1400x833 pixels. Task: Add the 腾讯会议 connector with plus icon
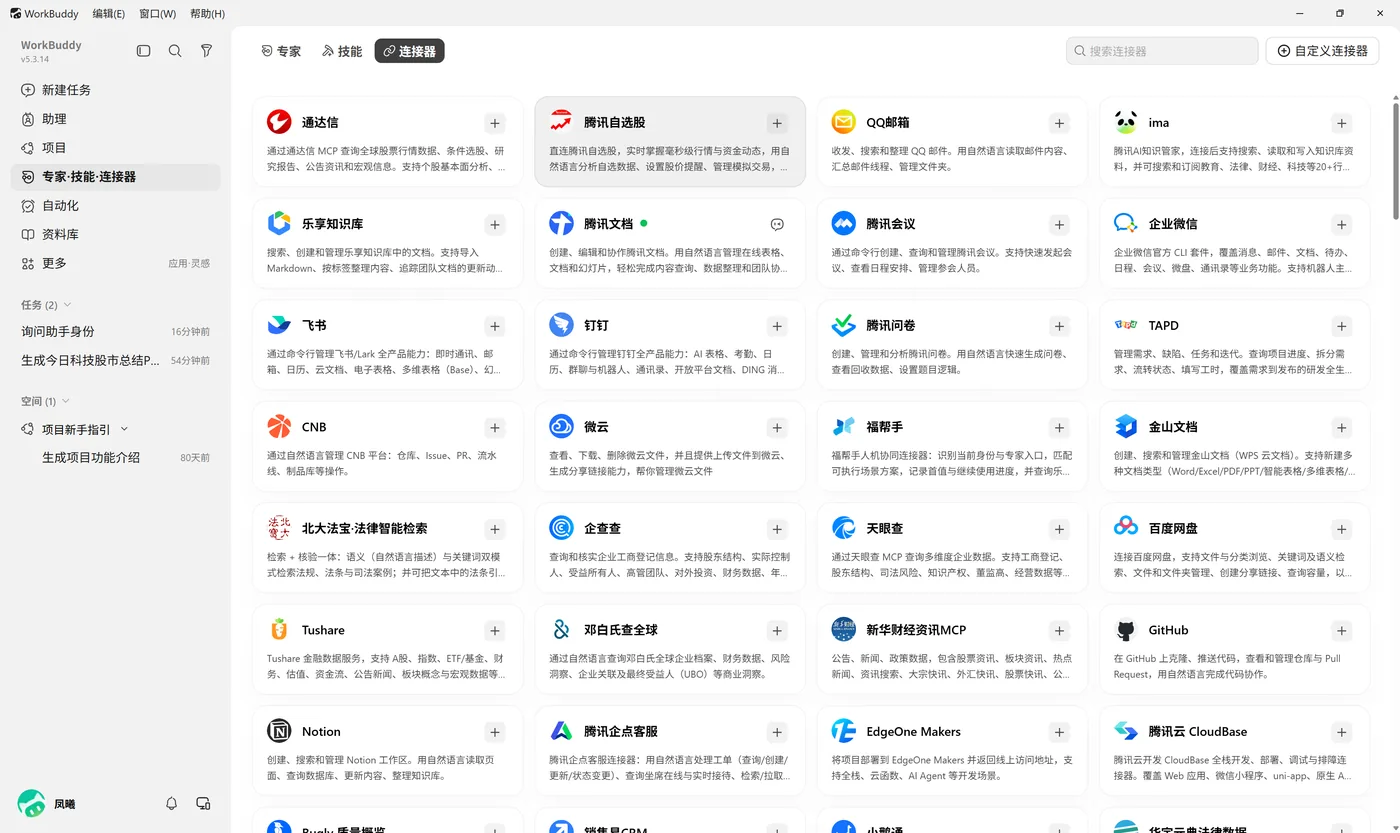pos(1059,225)
